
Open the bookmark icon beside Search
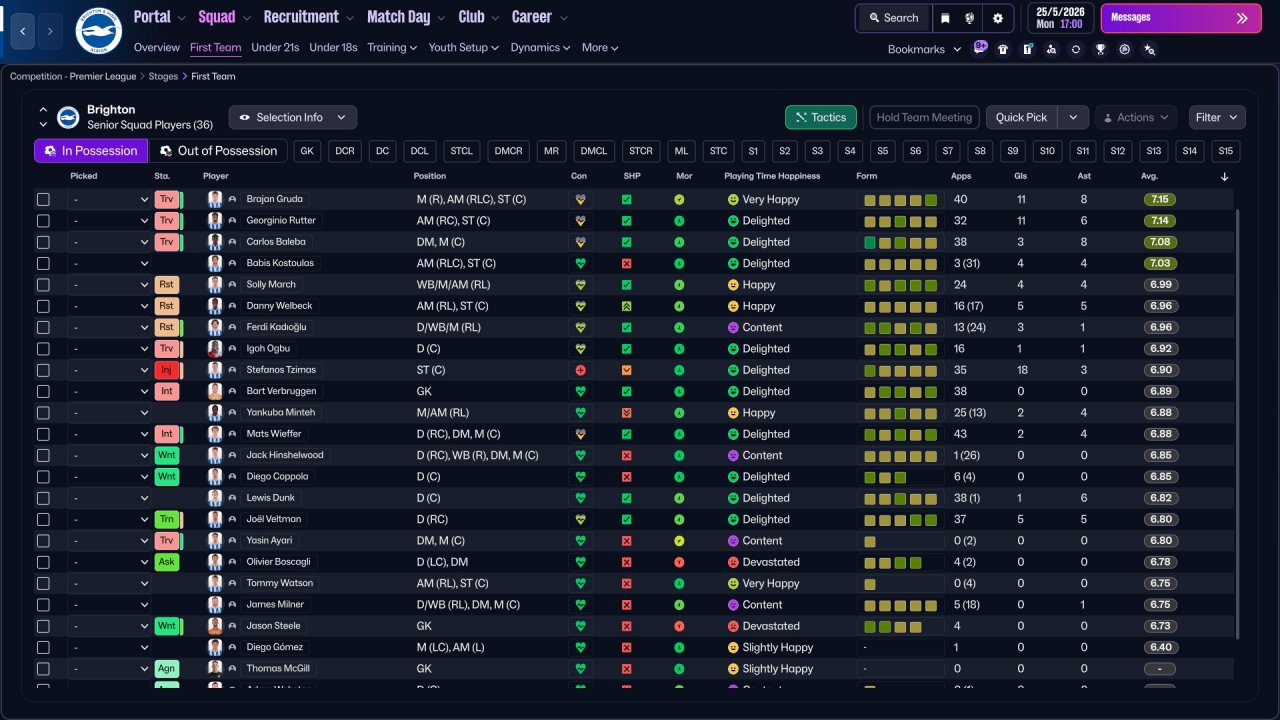click(945, 18)
